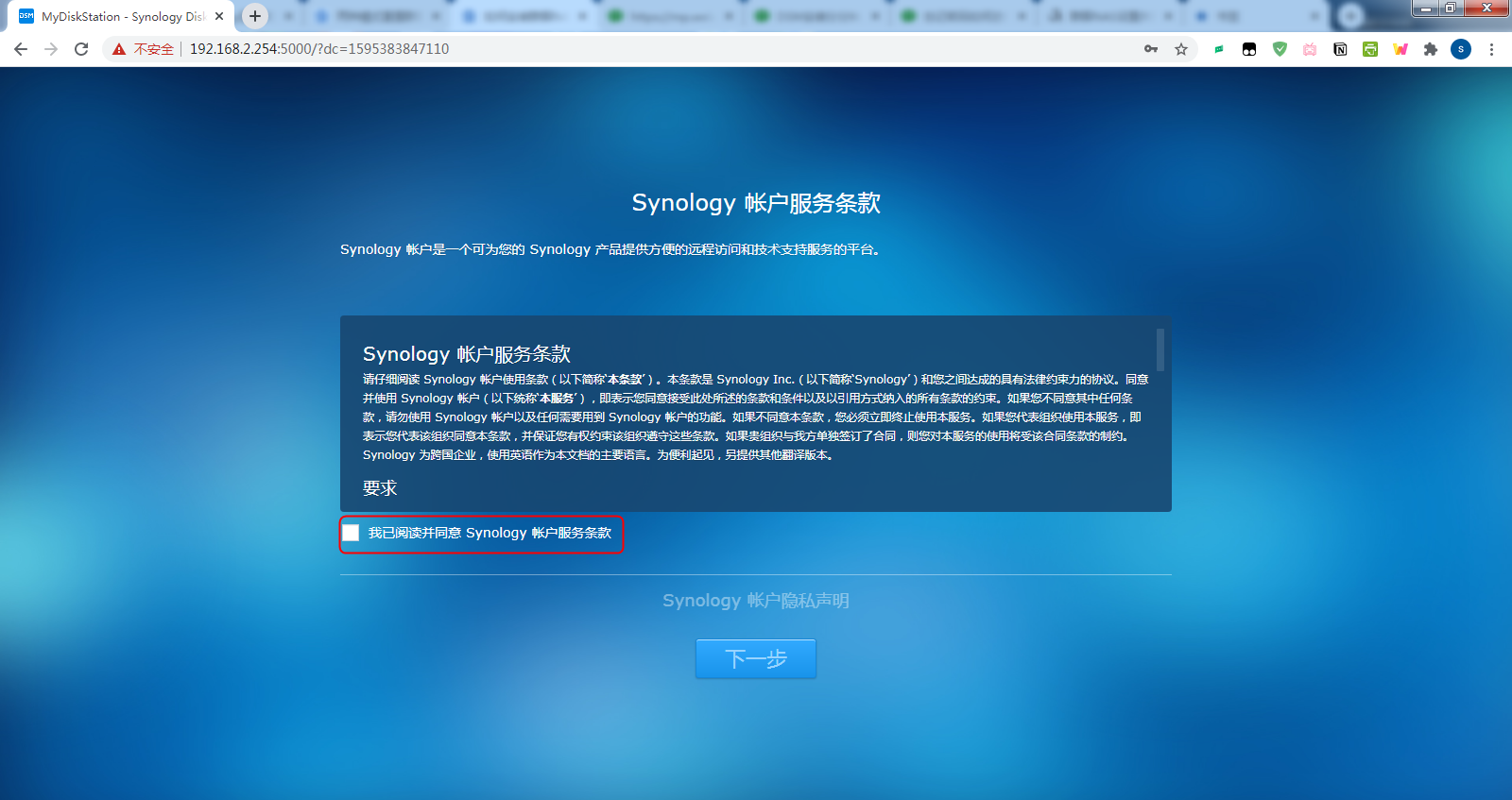Open the colorful W extension
Viewport: 1512px width, 800px height.
click(x=1400, y=49)
